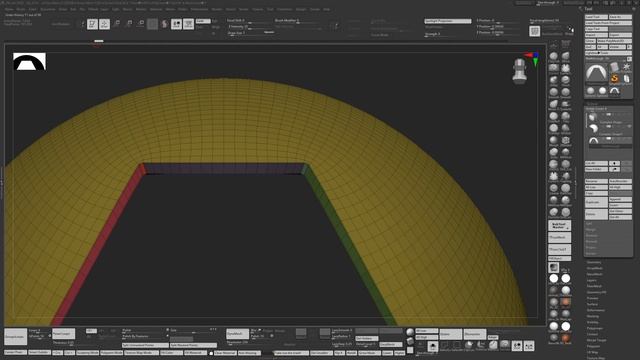Open the Alpha menu
Screen dimensions: 640x360
point(9,9)
